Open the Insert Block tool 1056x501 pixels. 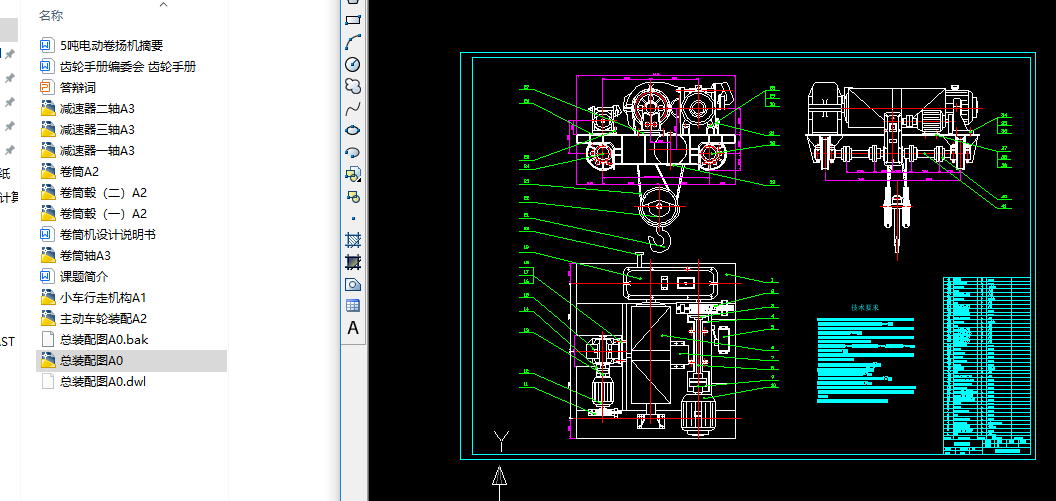pyautogui.click(x=353, y=174)
